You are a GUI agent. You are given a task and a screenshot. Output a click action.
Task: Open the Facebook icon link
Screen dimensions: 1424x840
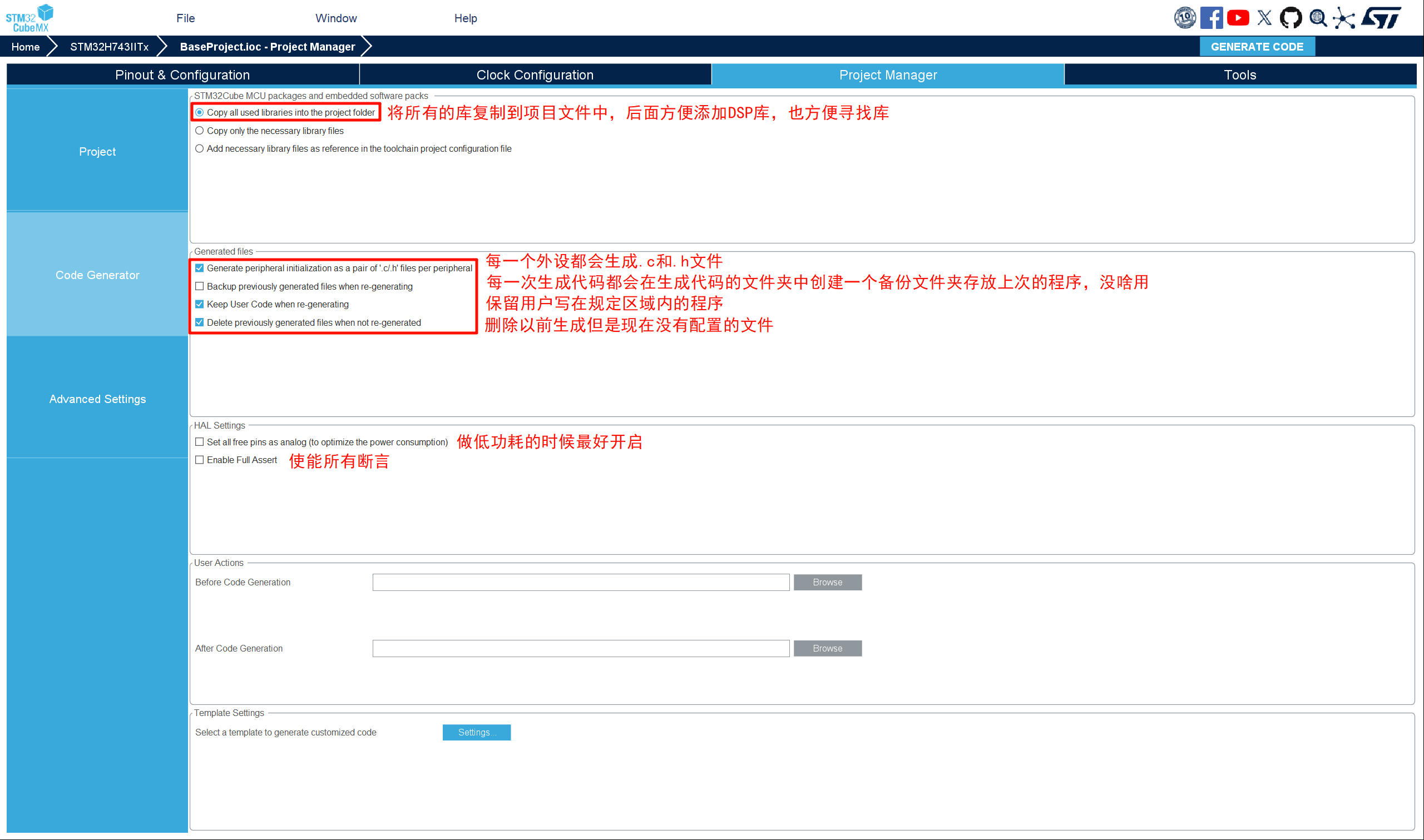(1211, 18)
